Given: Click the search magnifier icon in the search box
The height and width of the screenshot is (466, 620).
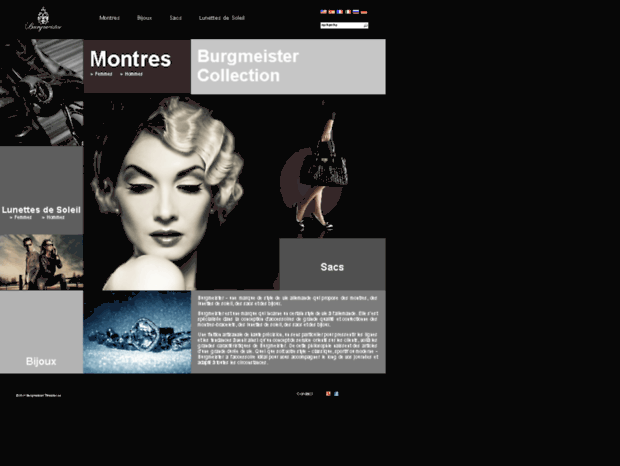Looking at the screenshot, I should pos(365,26).
